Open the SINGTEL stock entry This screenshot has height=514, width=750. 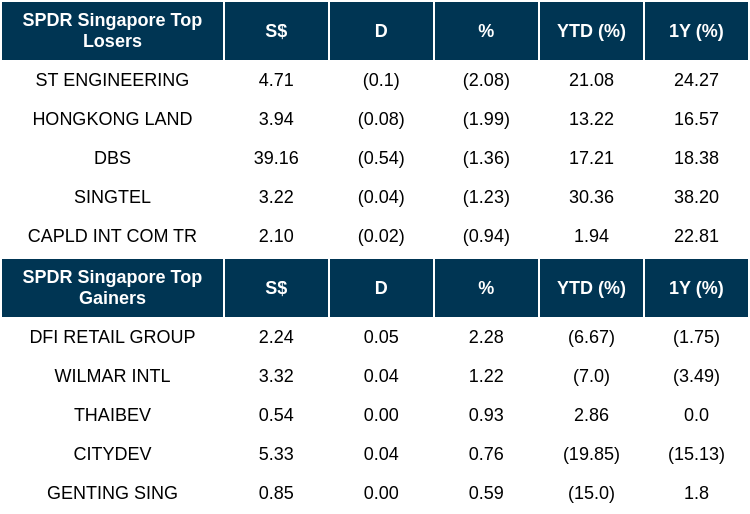(112, 197)
